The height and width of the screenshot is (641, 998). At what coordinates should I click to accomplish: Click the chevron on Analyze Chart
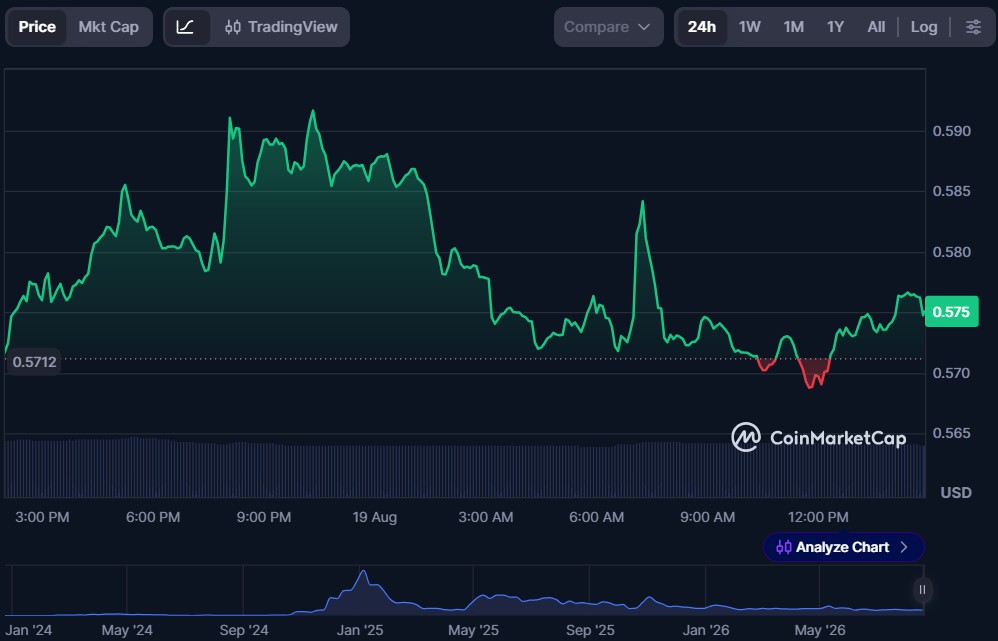click(x=904, y=547)
